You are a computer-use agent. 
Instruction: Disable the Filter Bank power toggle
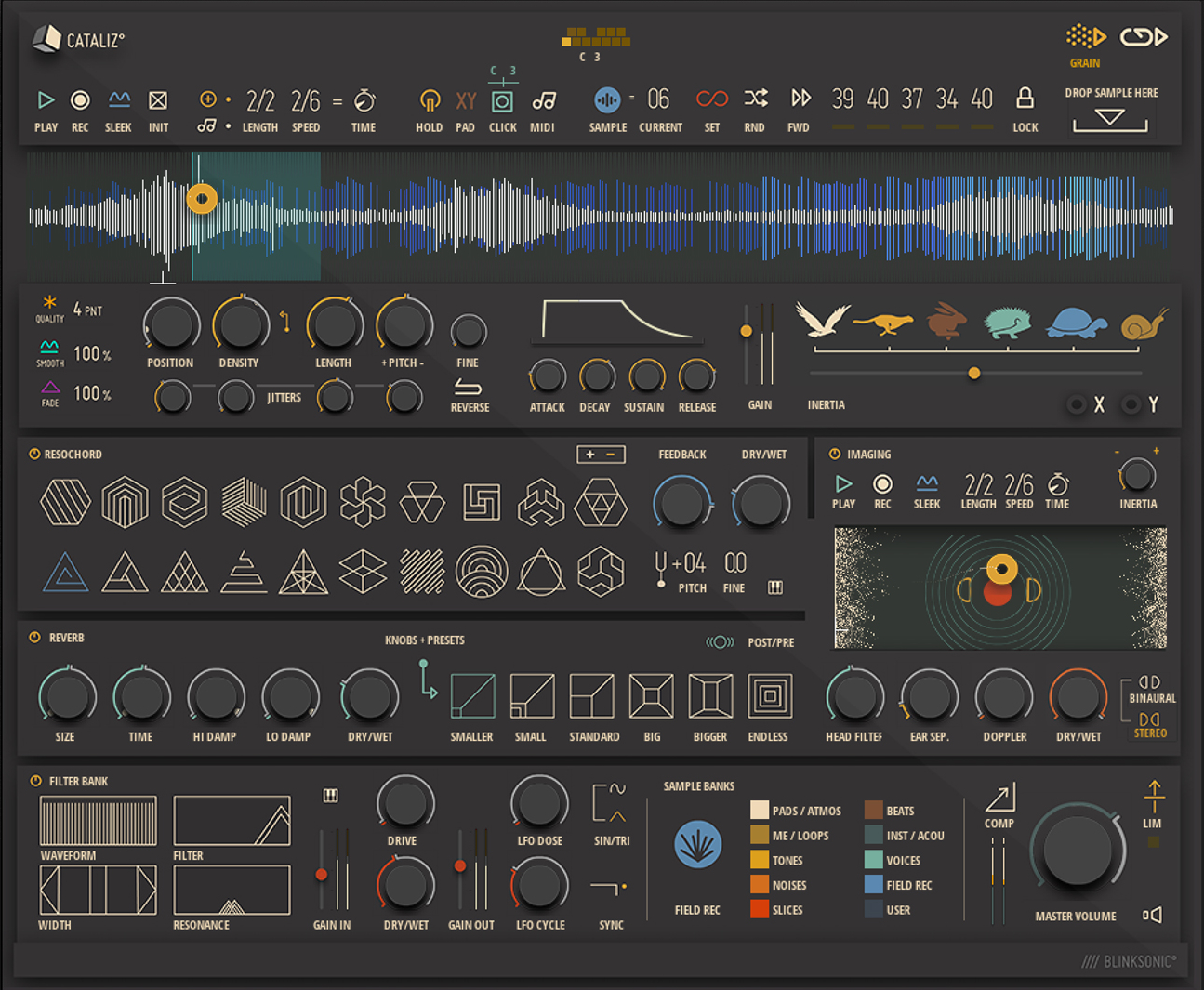click(x=35, y=781)
